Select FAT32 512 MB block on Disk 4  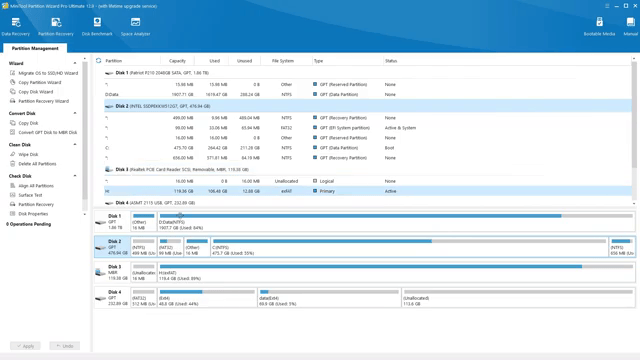click(144, 298)
